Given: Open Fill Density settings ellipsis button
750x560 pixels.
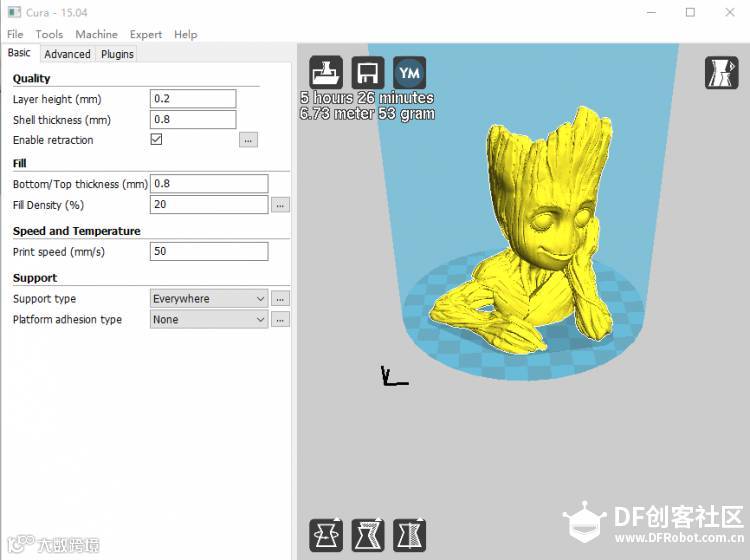Looking at the screenshot, I should pos(280,206).
